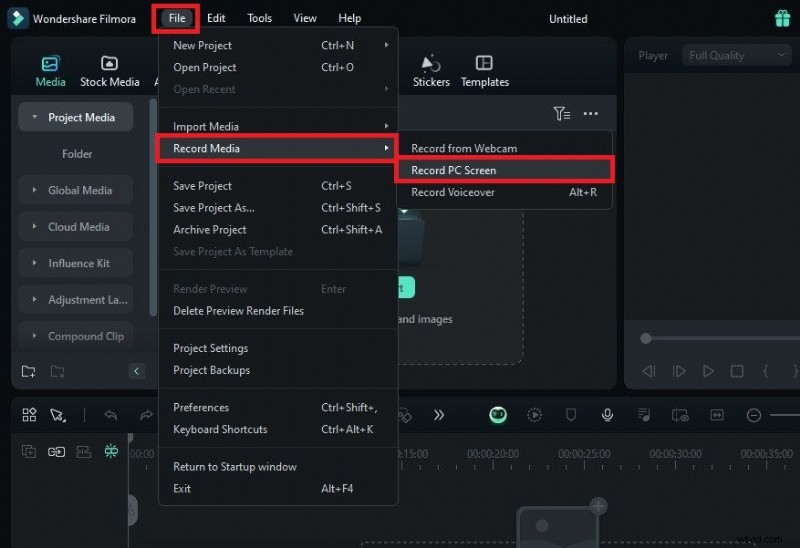Open the File menu

point(177,18)
